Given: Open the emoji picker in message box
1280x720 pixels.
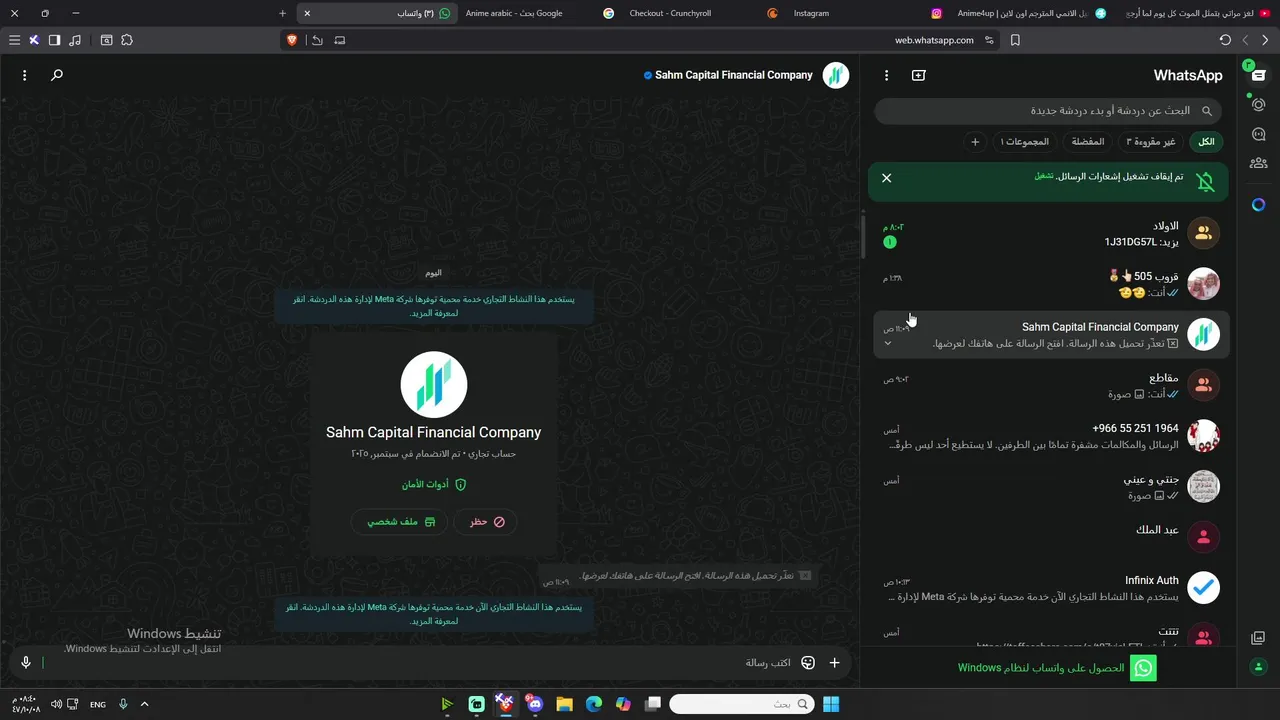Looking at the screenshot, I should pyautogui.click(x=808, y=662).
